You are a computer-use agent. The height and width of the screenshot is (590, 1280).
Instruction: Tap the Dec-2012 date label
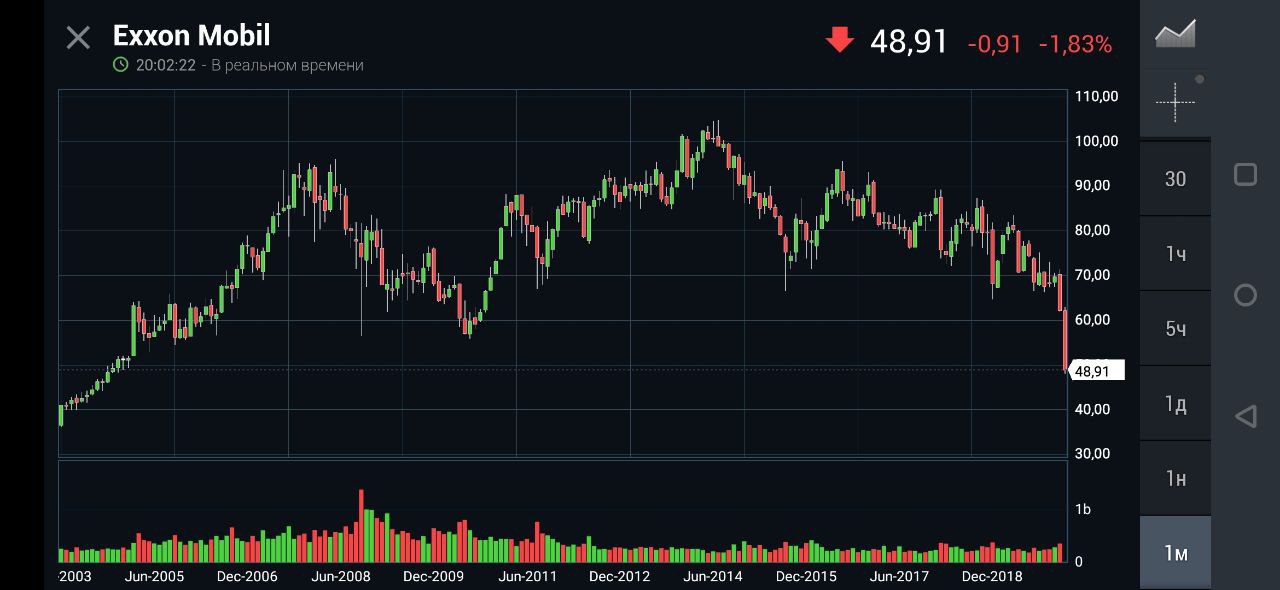coord(620,577)
